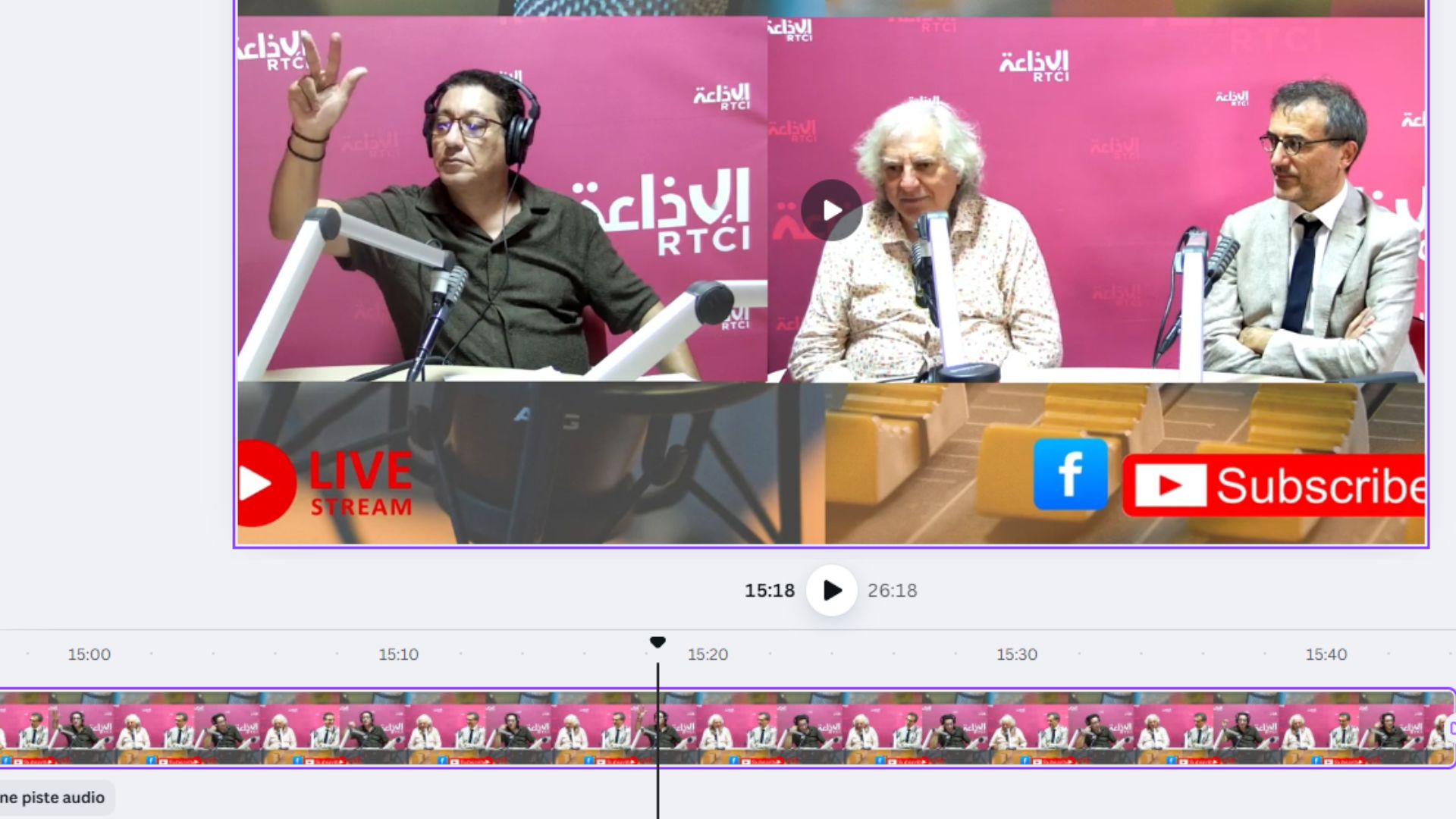Seek to 15:40 on the timeline ruler

(1326, 654)
